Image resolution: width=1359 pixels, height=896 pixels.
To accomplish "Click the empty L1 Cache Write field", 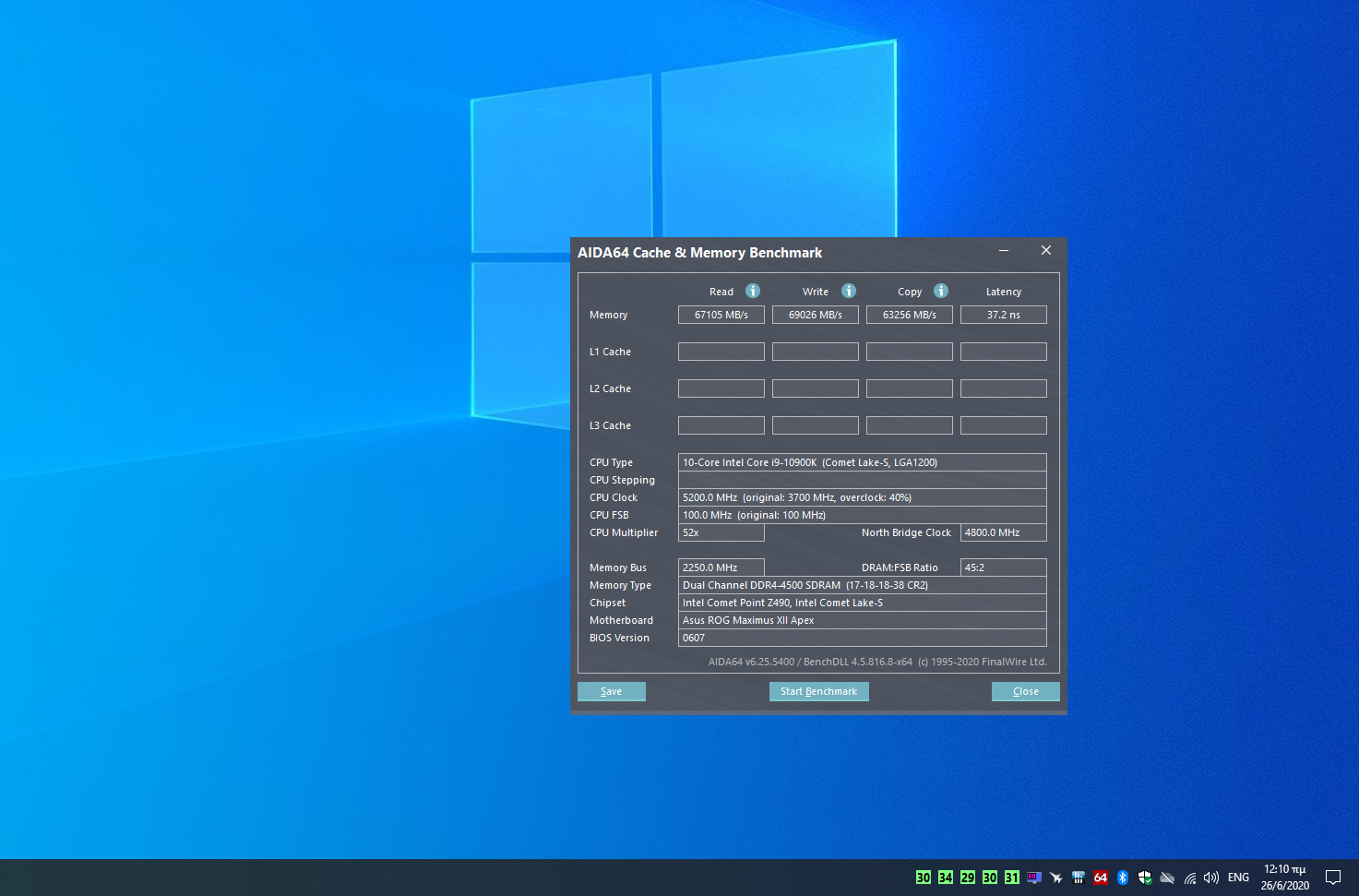I will [816, 352].
